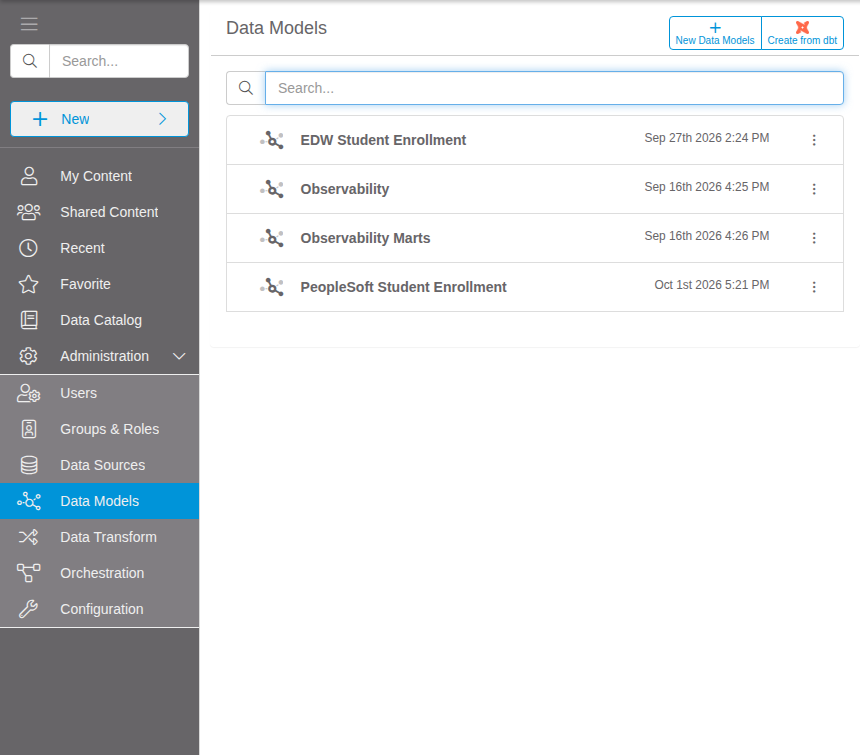Screen dimensions: 860x755
Task: Click the magnifier icon beside Data Models search
Action: click(246, 88)
